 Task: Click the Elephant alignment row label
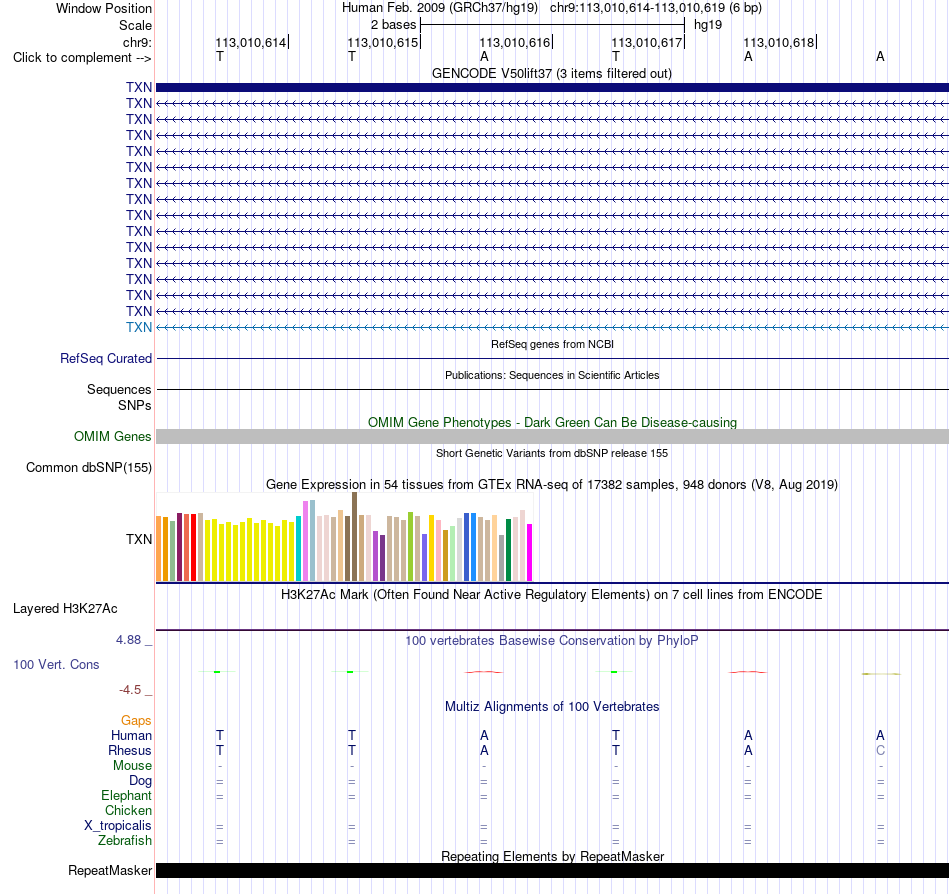point(126,795)
